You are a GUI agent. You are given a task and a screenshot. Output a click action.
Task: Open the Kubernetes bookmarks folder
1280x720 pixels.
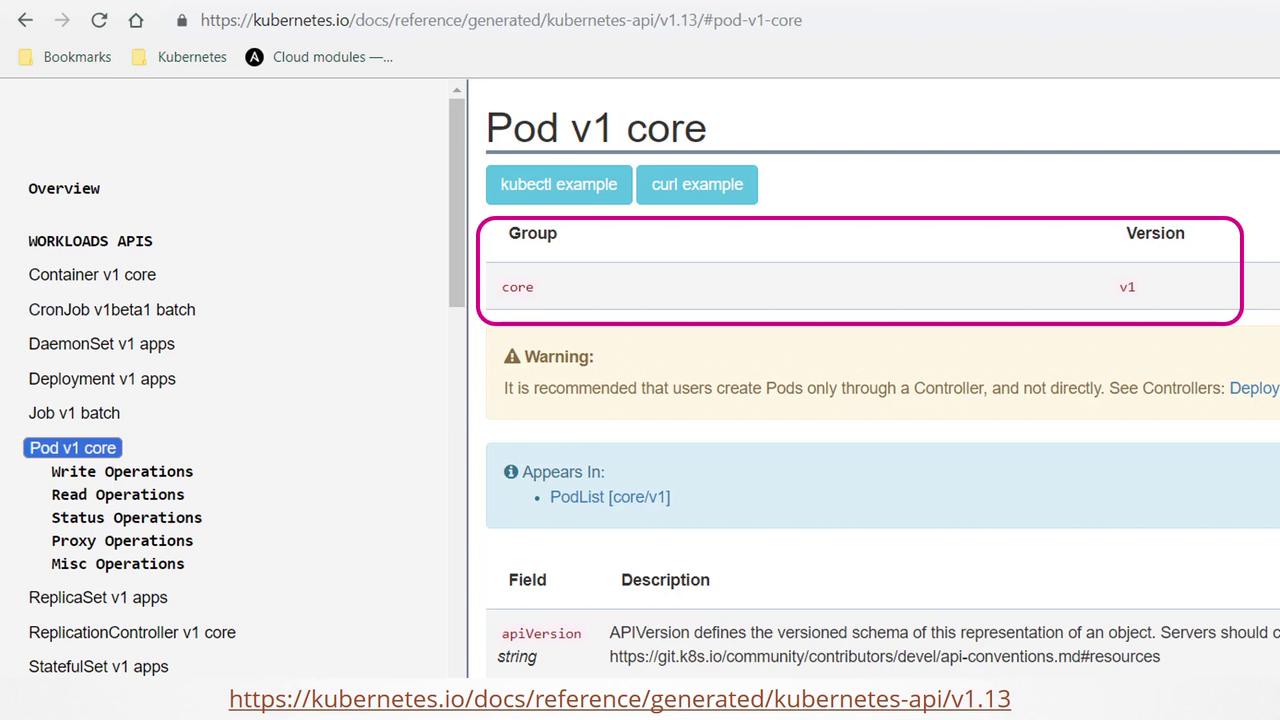[x=180, y=57]
